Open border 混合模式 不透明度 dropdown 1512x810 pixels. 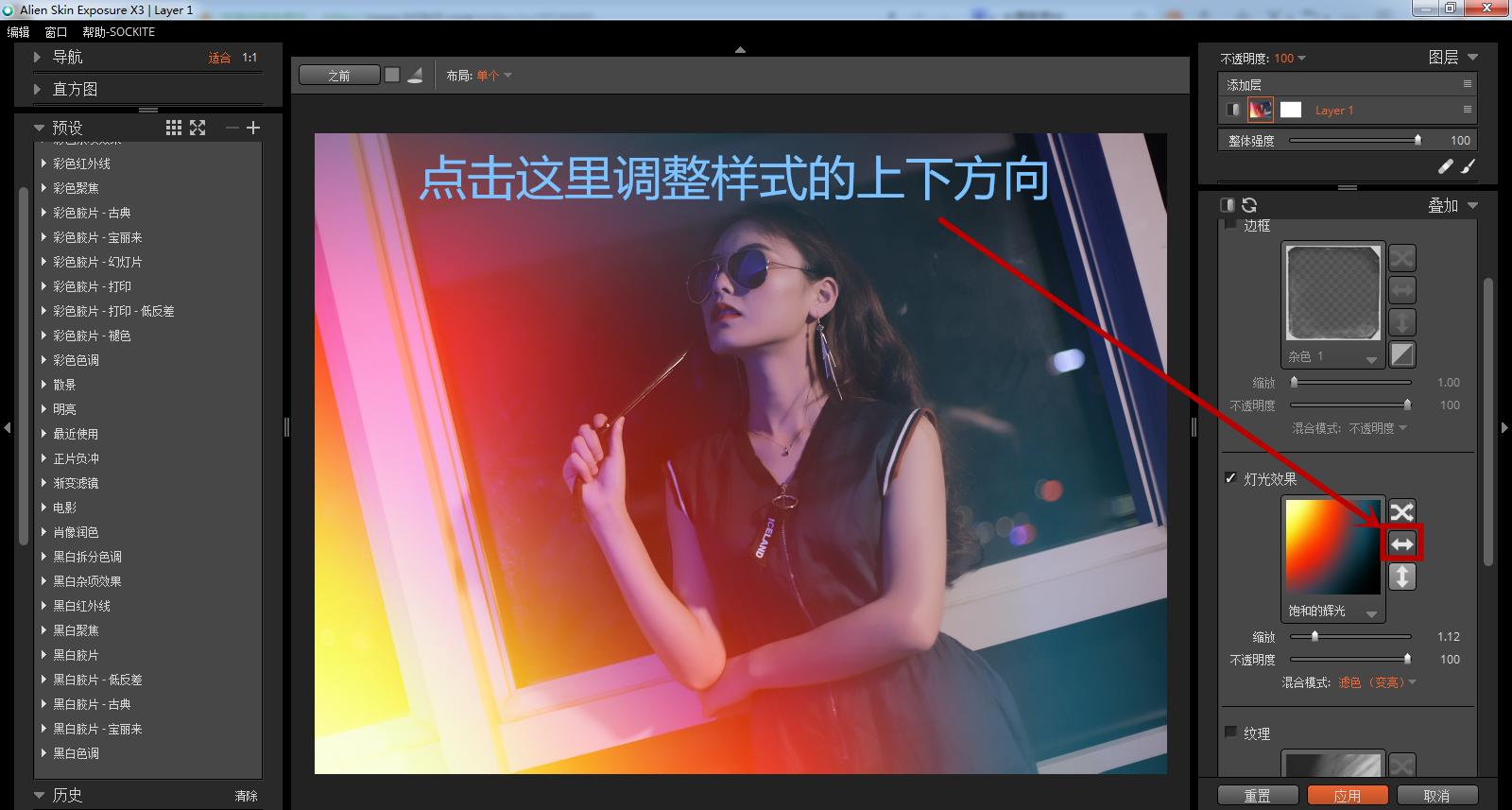coord(1378,428)
